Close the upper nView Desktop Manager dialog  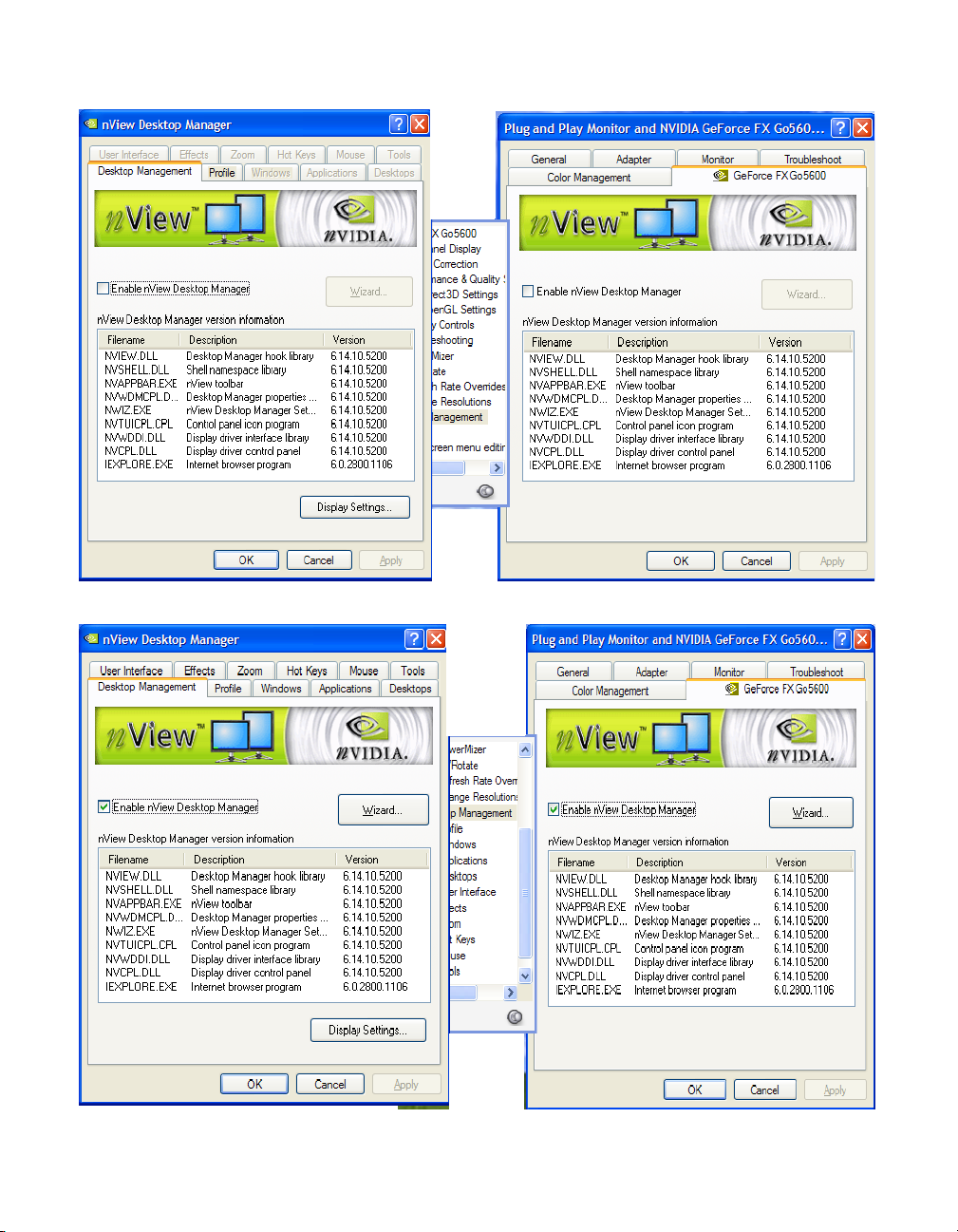coord(419,123)
